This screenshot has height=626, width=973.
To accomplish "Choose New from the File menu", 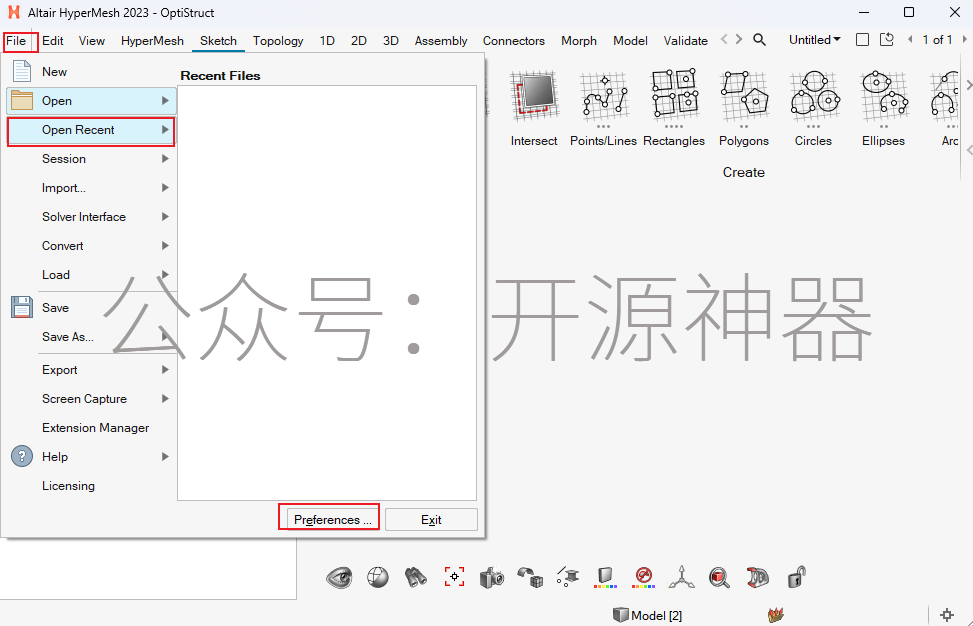I will (x=91, y=71).
